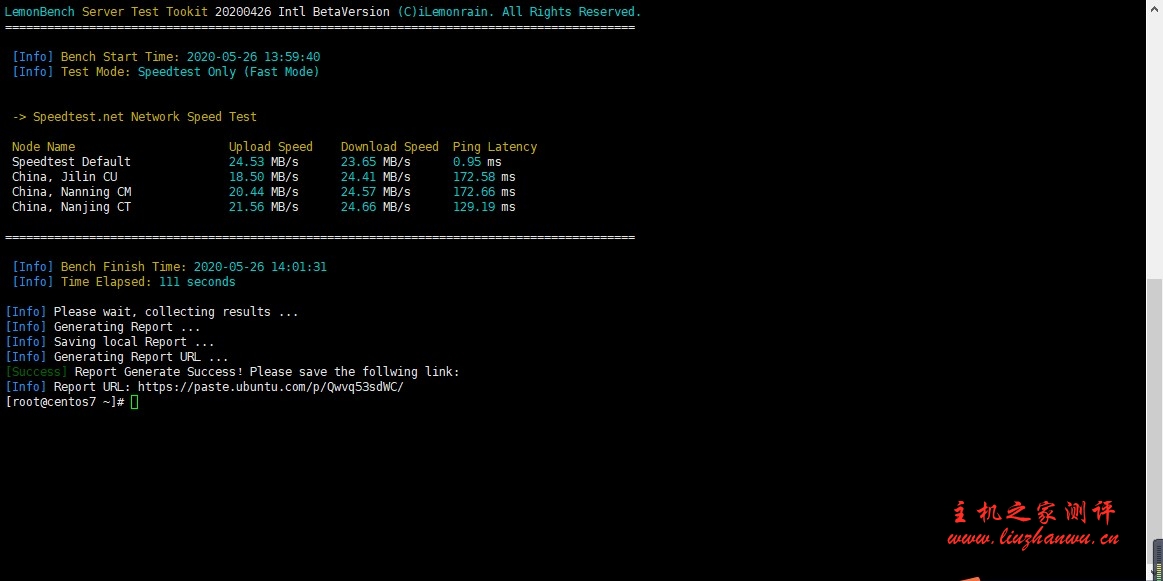This screenshot has height=581, width=1163.
Task: Select the China, Nanning CM node name
Action: pos(71,192)
